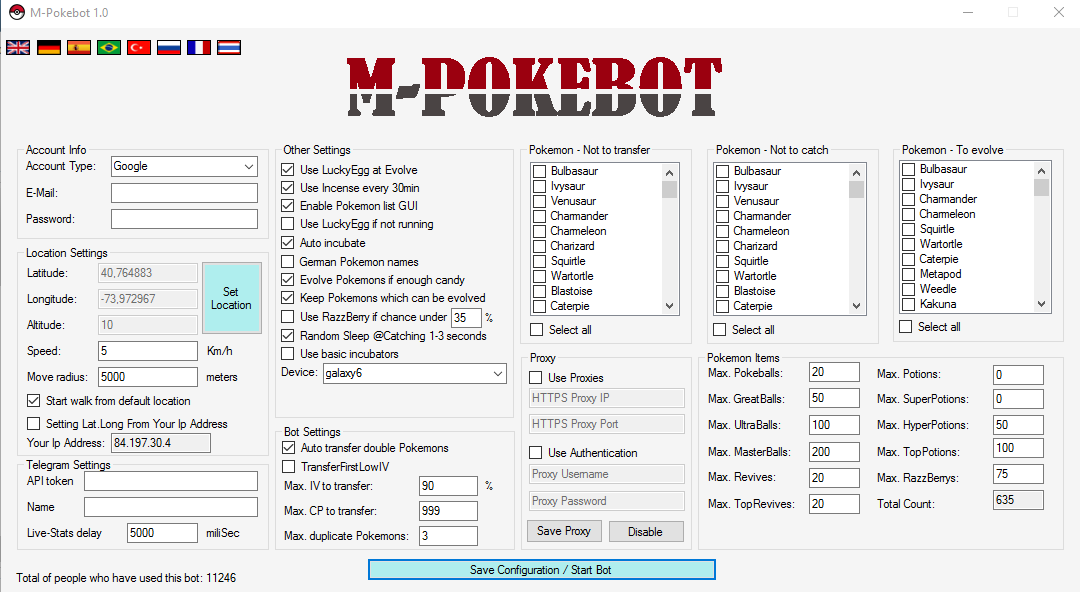The height and width of the screenshot is (592, 1080).
Task: Check Venusaur in Not to catch list
Action: point(722,201)
